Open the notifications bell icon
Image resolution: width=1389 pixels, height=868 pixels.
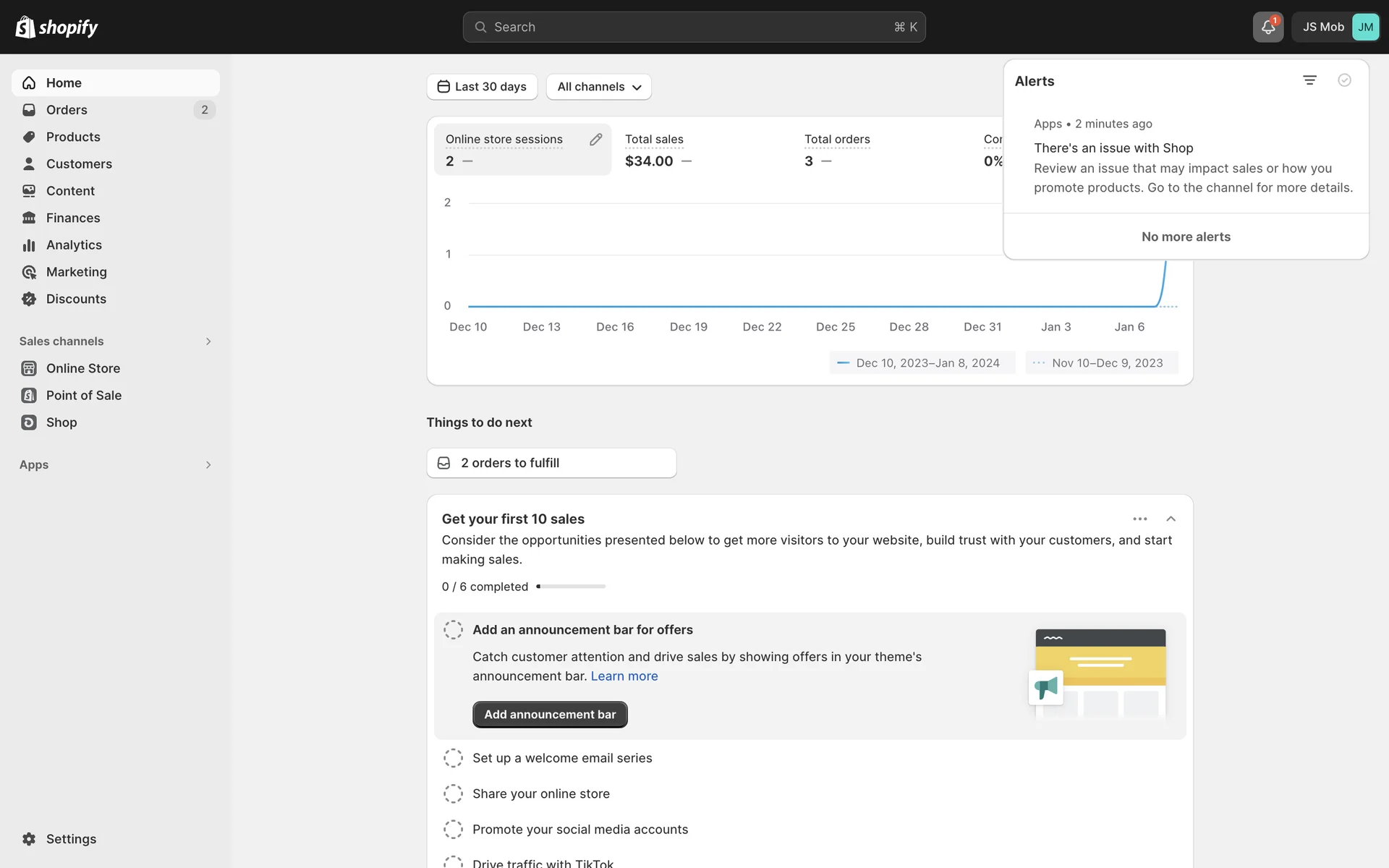pos(1267,27)
